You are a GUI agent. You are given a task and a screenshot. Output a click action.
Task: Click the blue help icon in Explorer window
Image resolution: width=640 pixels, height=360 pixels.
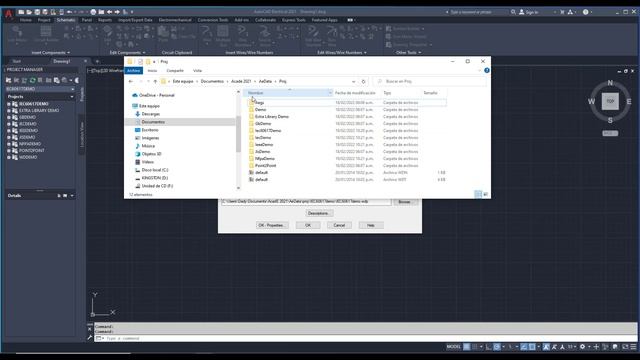487,71
